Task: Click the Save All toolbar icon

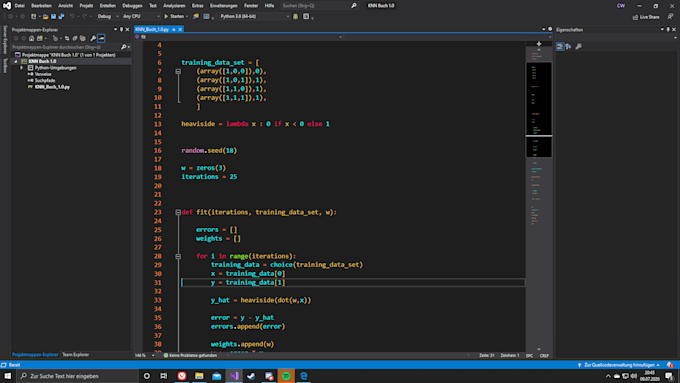Action: 61,16
